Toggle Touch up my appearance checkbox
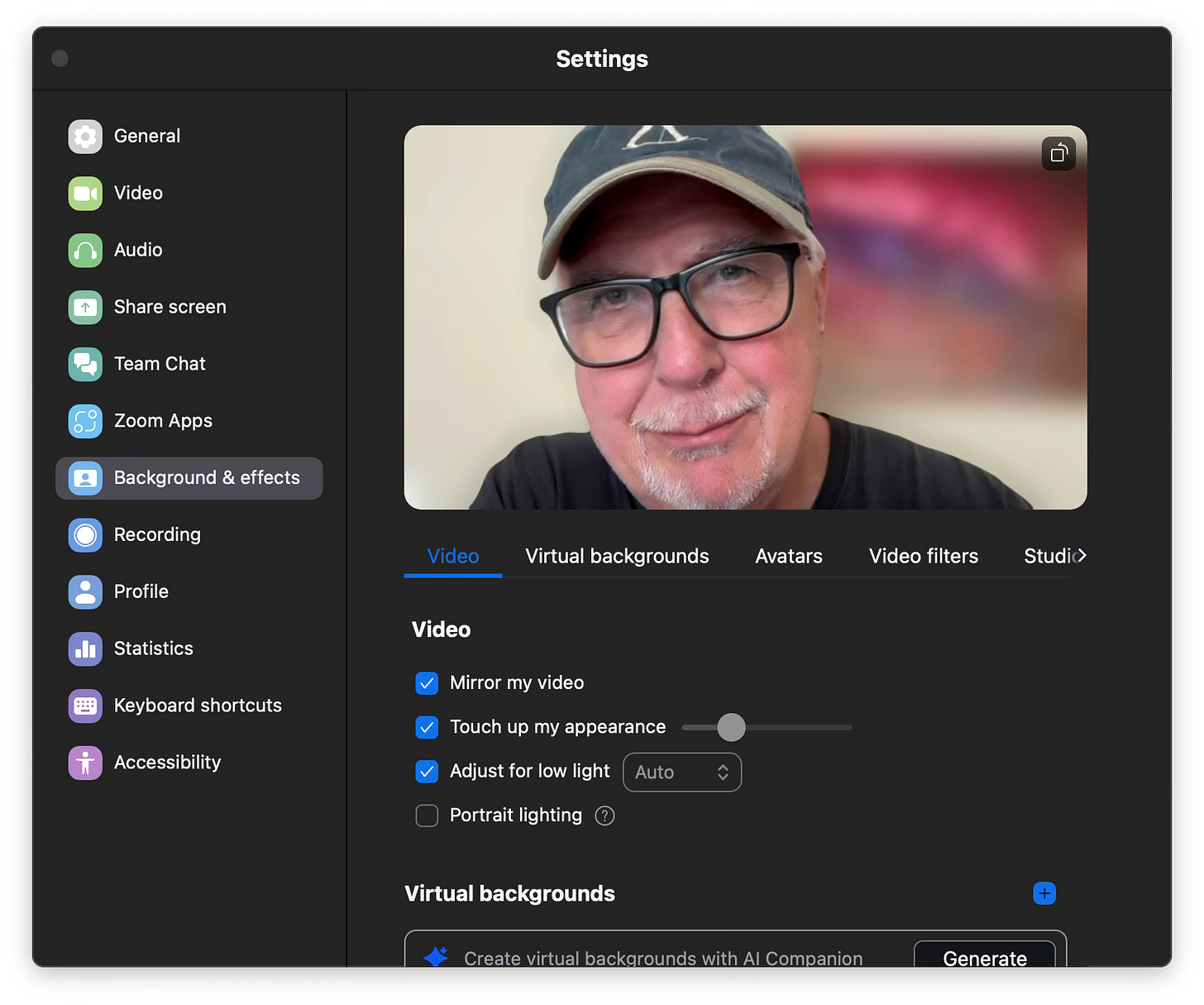 coord(427,727)
